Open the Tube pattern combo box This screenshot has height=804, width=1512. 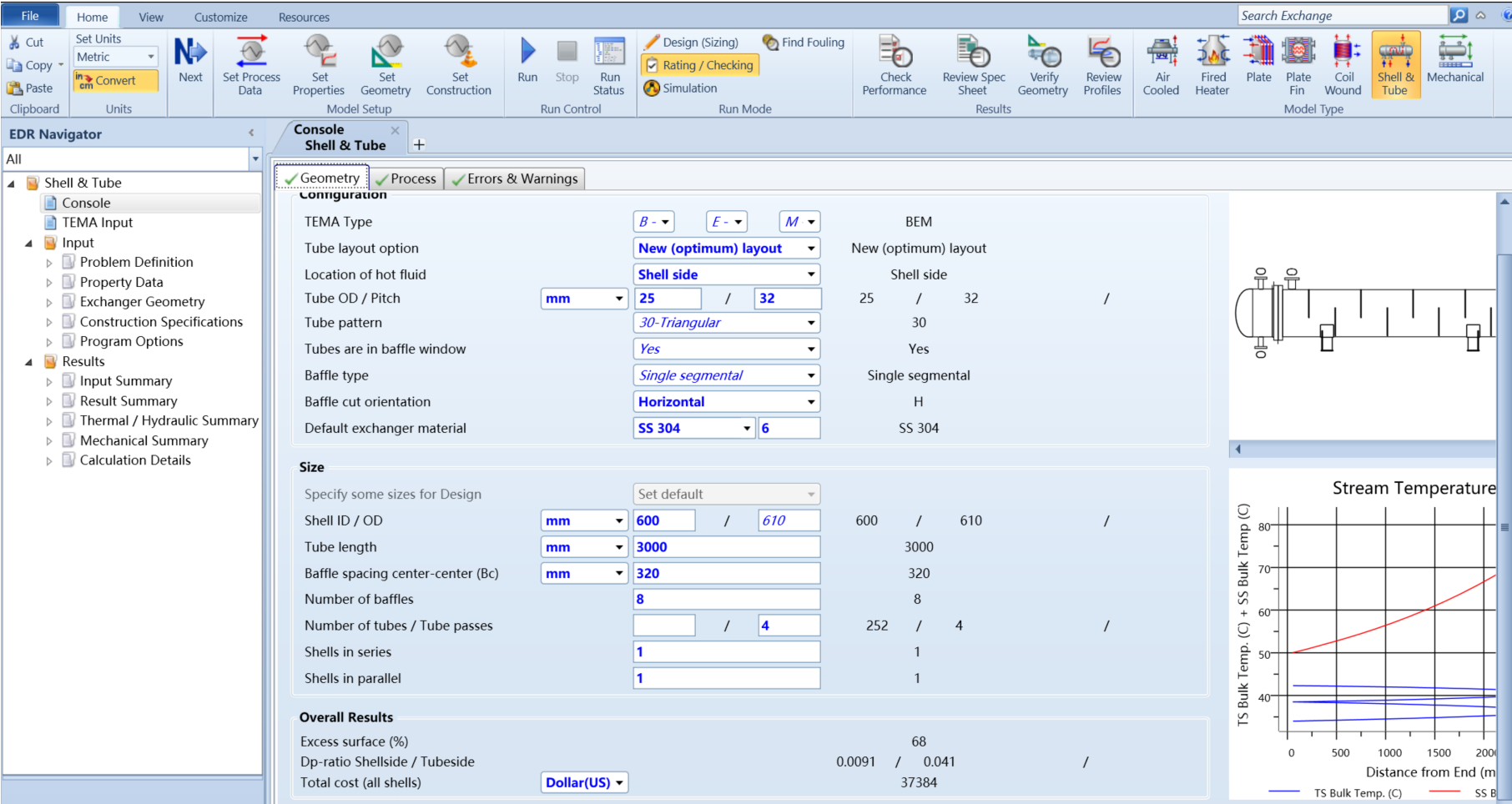727,323
